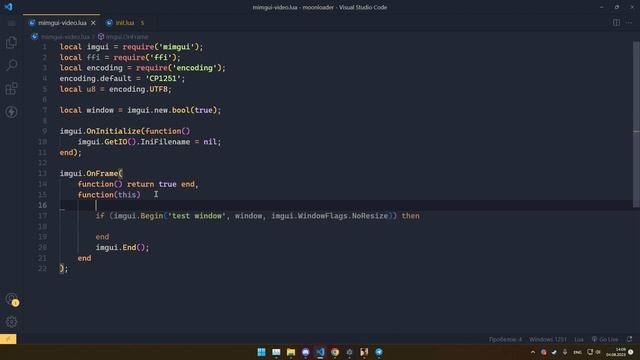Open the Windows Start menu
Screen dimensions: 640x360
click(261, 352)
